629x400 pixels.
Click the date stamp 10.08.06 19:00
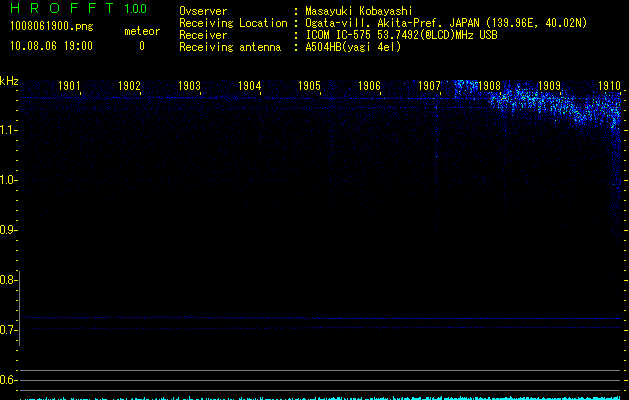pyautogui.click(x=51, y=46)
